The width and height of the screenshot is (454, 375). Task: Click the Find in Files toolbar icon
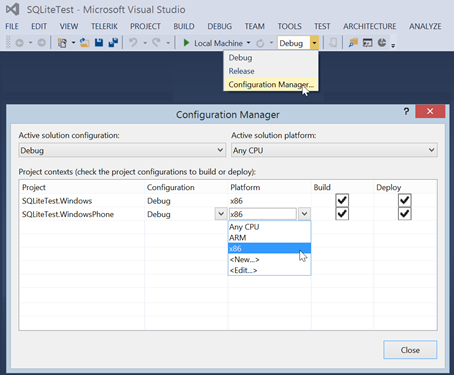[353, 43]
